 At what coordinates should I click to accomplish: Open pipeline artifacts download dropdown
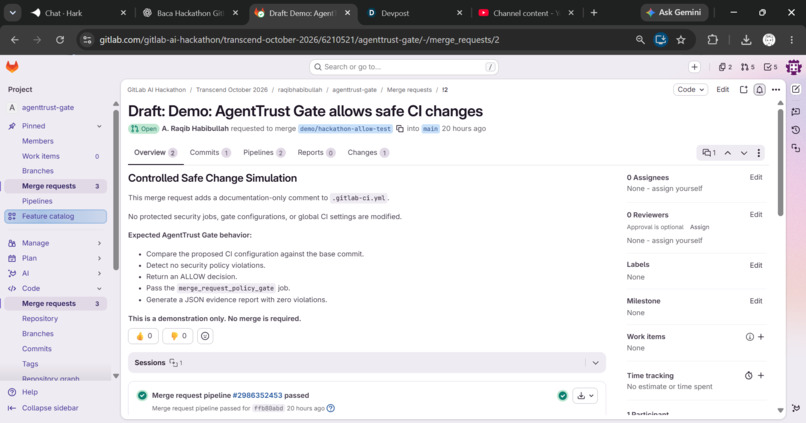pos(585,396)
